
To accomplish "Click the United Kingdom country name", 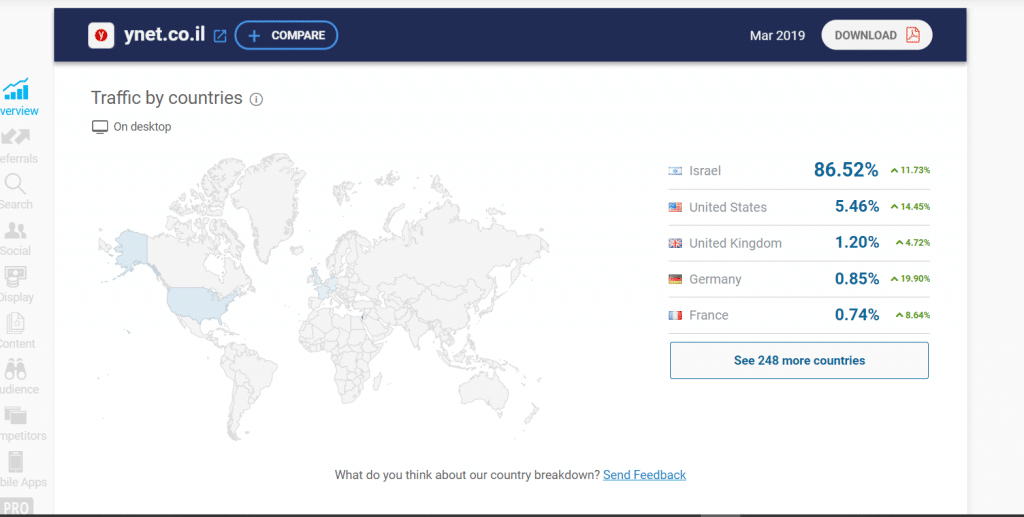I will [735, 243].
